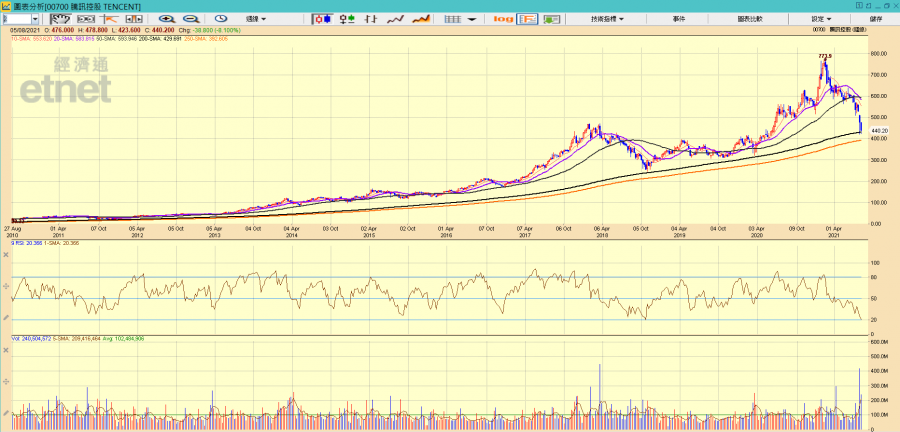Image resolution: width=900 pixels, height=432 pixels.
Task: Open the 設定 settings menu
Action: [819, 18]
